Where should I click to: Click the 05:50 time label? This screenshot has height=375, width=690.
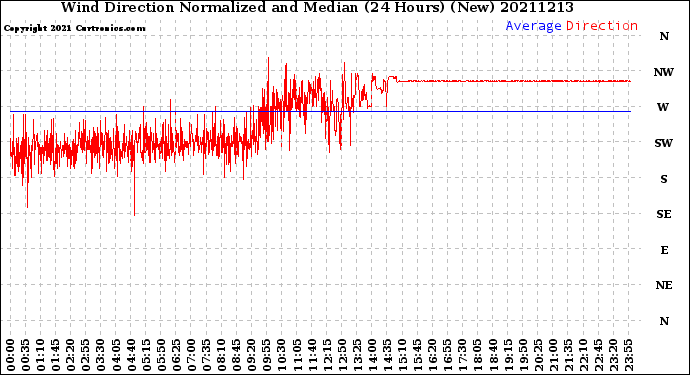[x=161, y=355]
